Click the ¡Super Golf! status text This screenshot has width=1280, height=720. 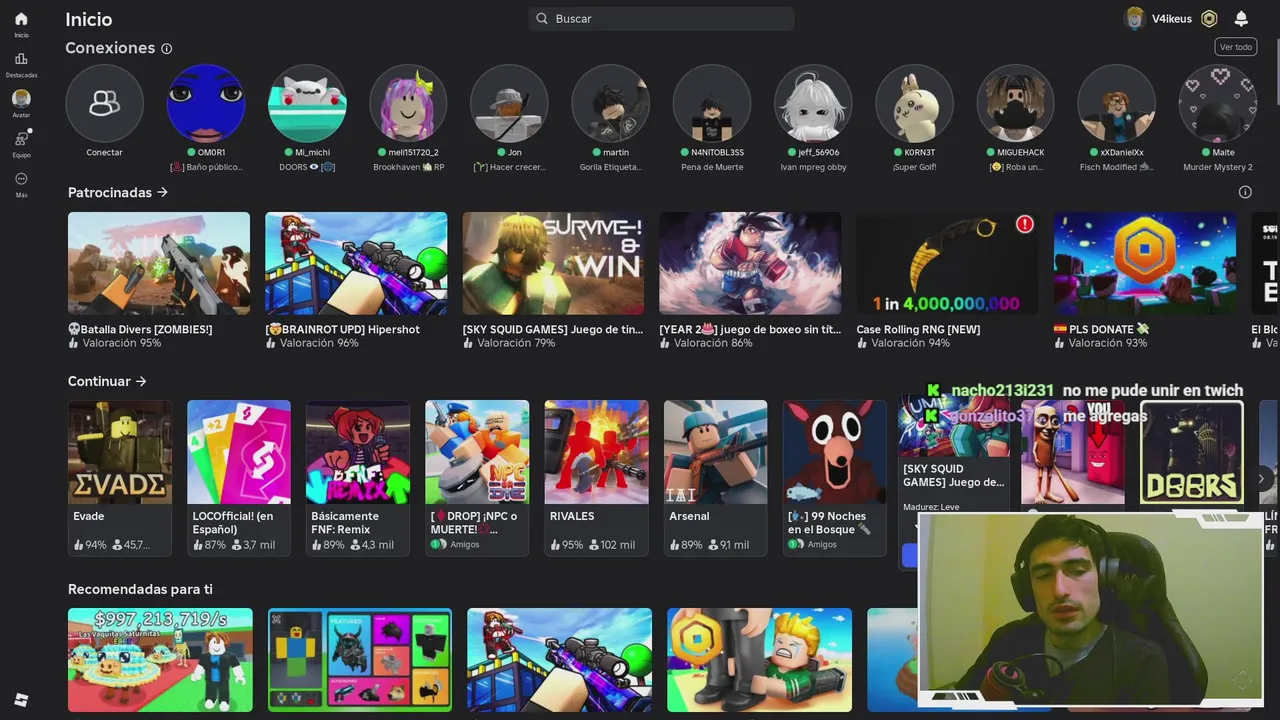(914, 167)
